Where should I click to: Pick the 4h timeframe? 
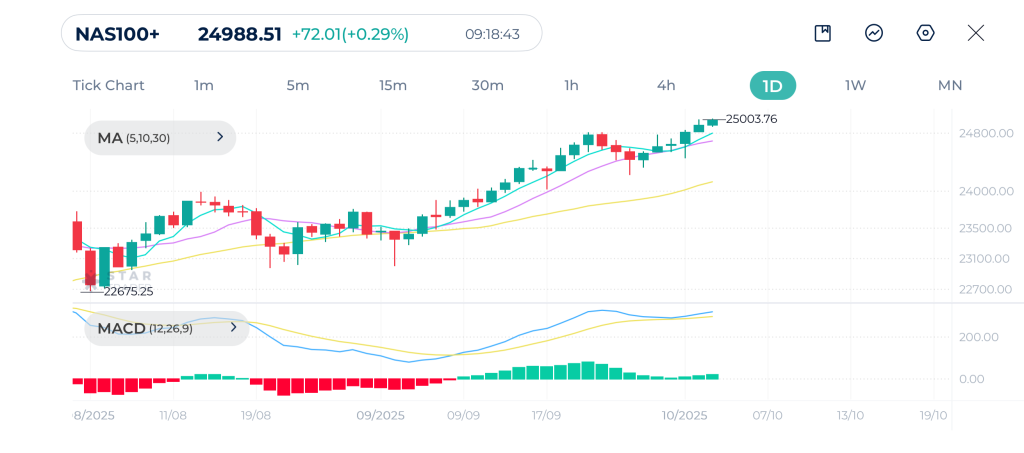click(x=666, y=85)
